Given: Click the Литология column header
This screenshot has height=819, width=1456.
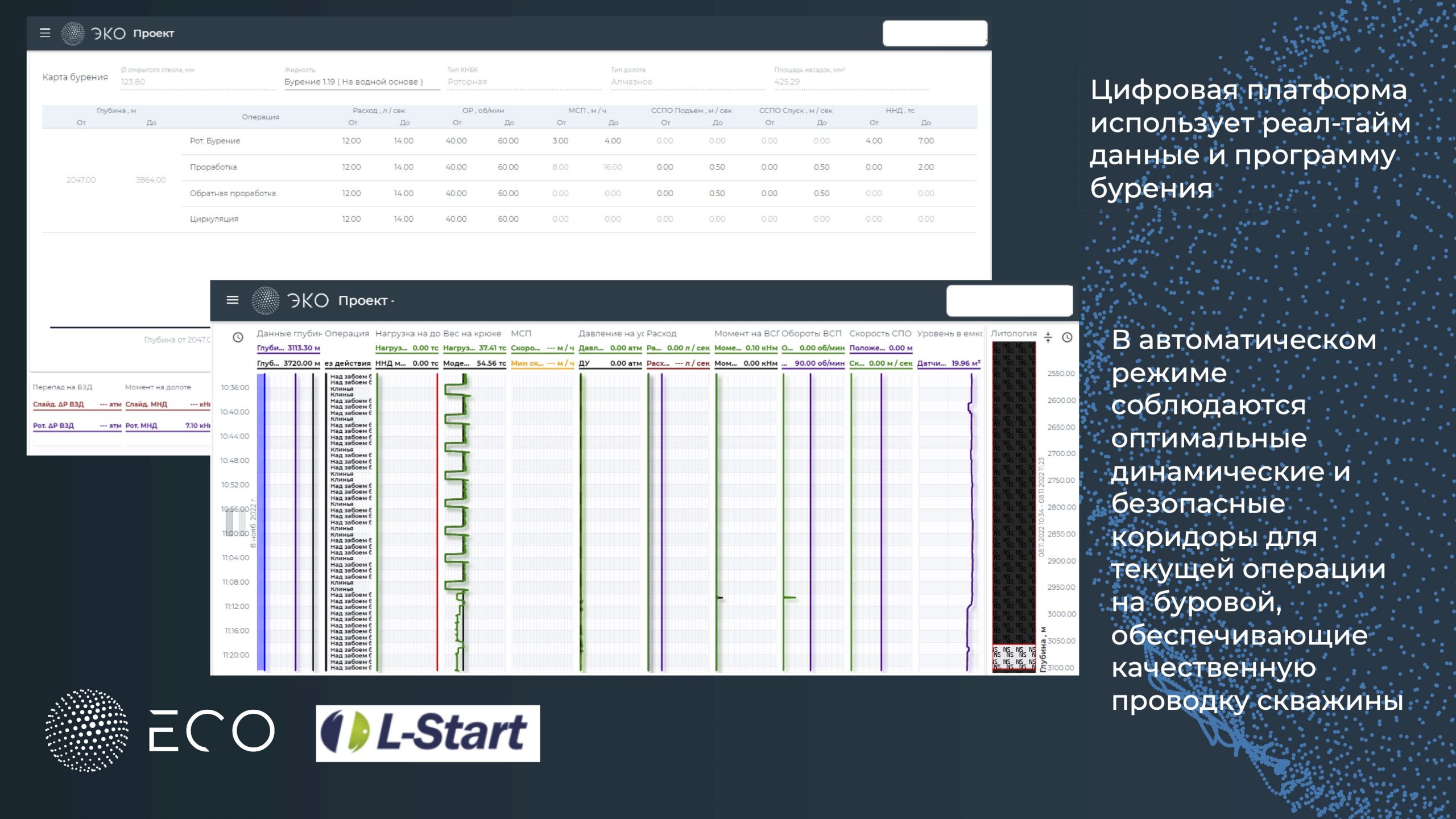Looking at the screenshot, I should pyautogui.click(x=1014, y=334).
